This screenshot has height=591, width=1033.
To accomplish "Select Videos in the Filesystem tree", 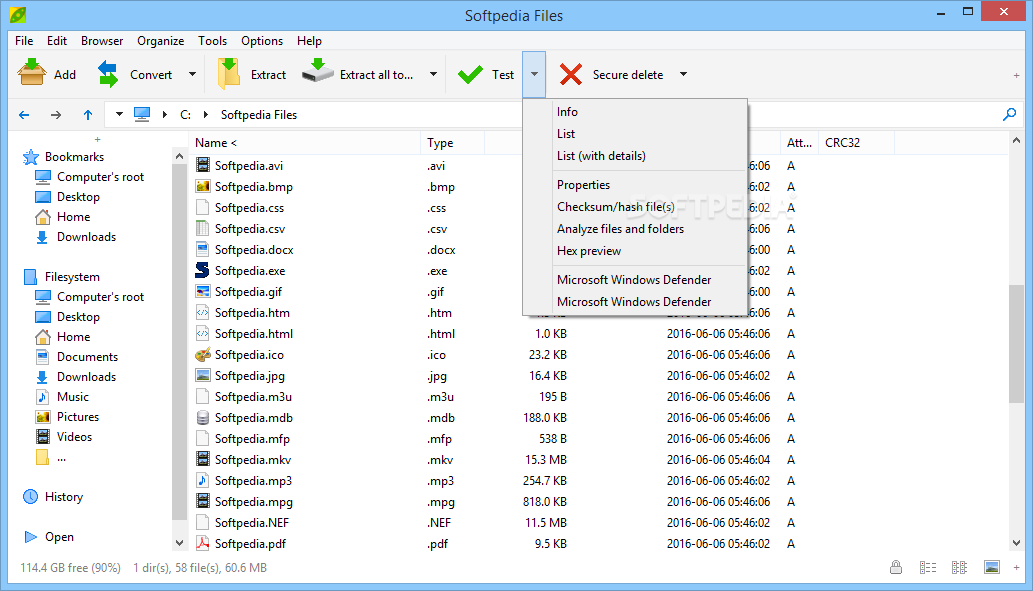I will point(74,437).
